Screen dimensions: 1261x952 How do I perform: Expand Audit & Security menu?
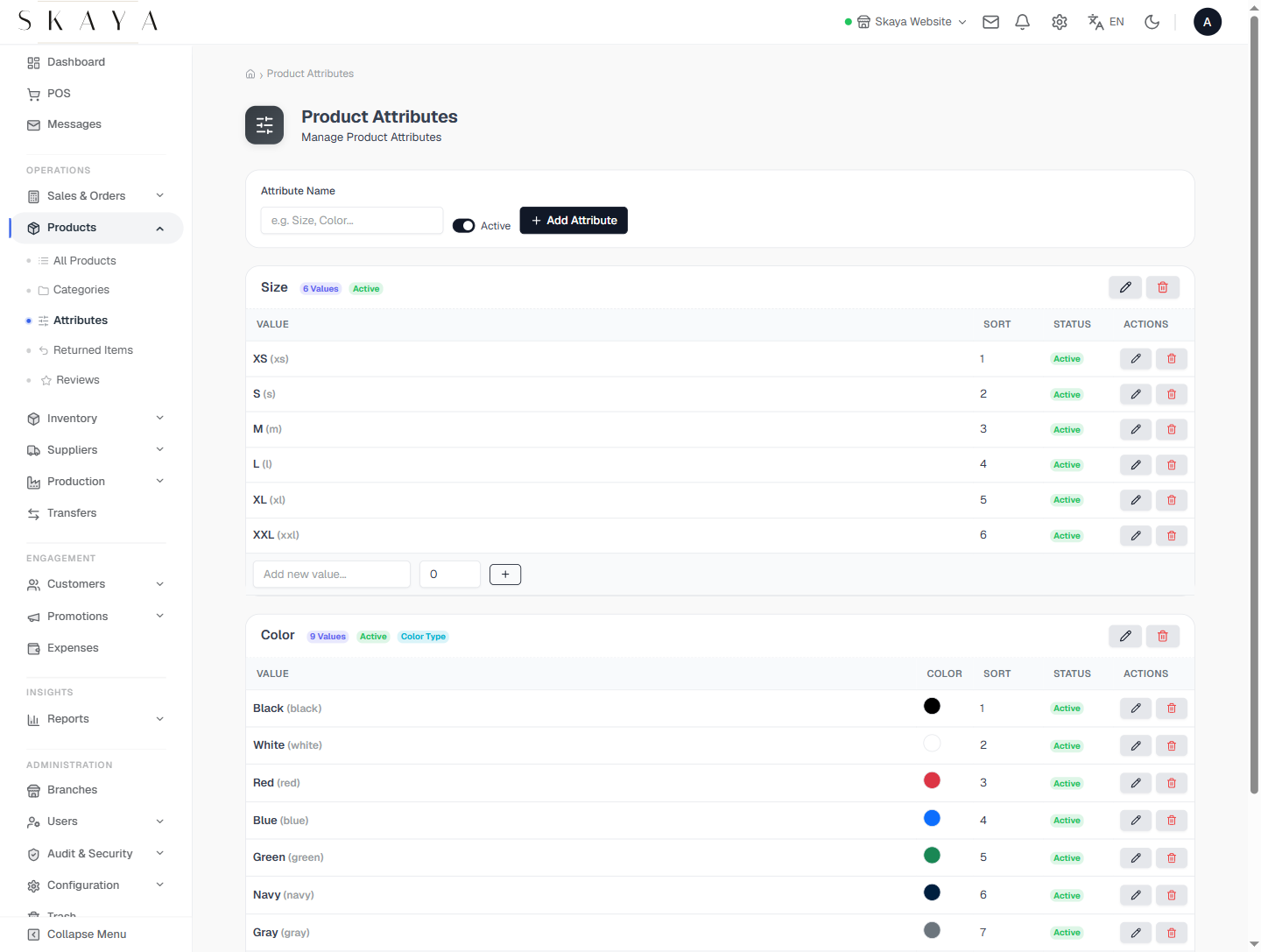[x=96, y=854]
